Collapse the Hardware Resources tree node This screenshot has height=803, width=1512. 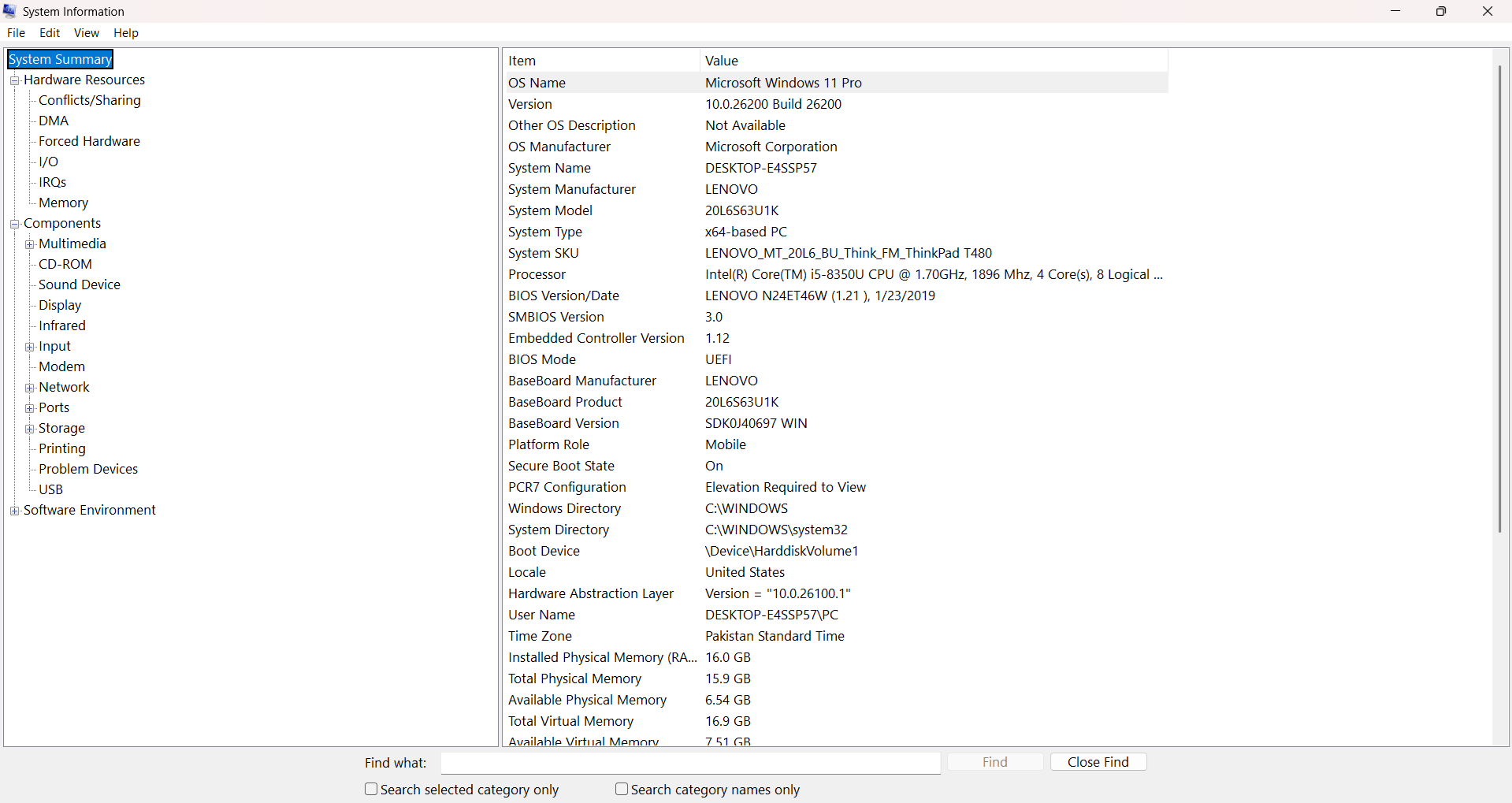pos(14,80)
